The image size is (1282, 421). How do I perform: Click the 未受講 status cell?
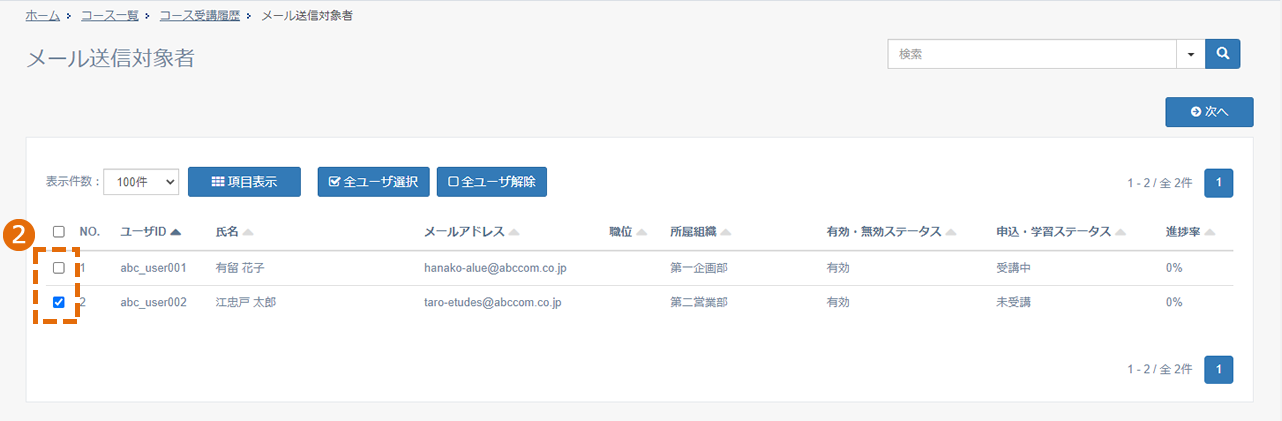tap(1014, 302)
